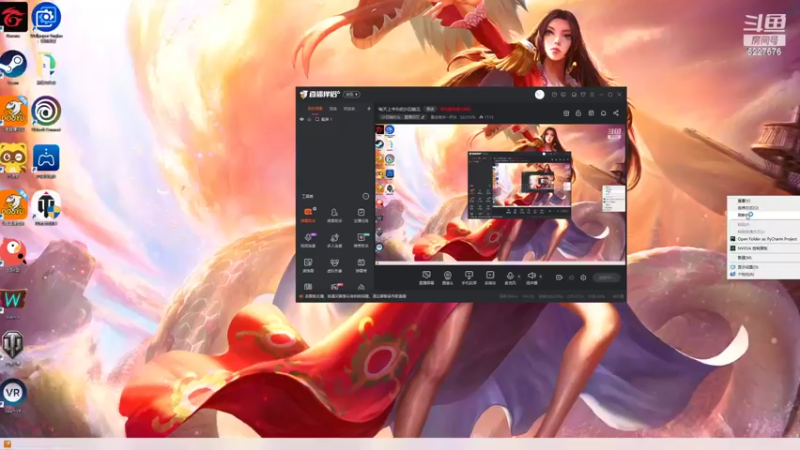Select the red bird desktop icon
Viewport: 800px width, 450px height.
[13, 254]
